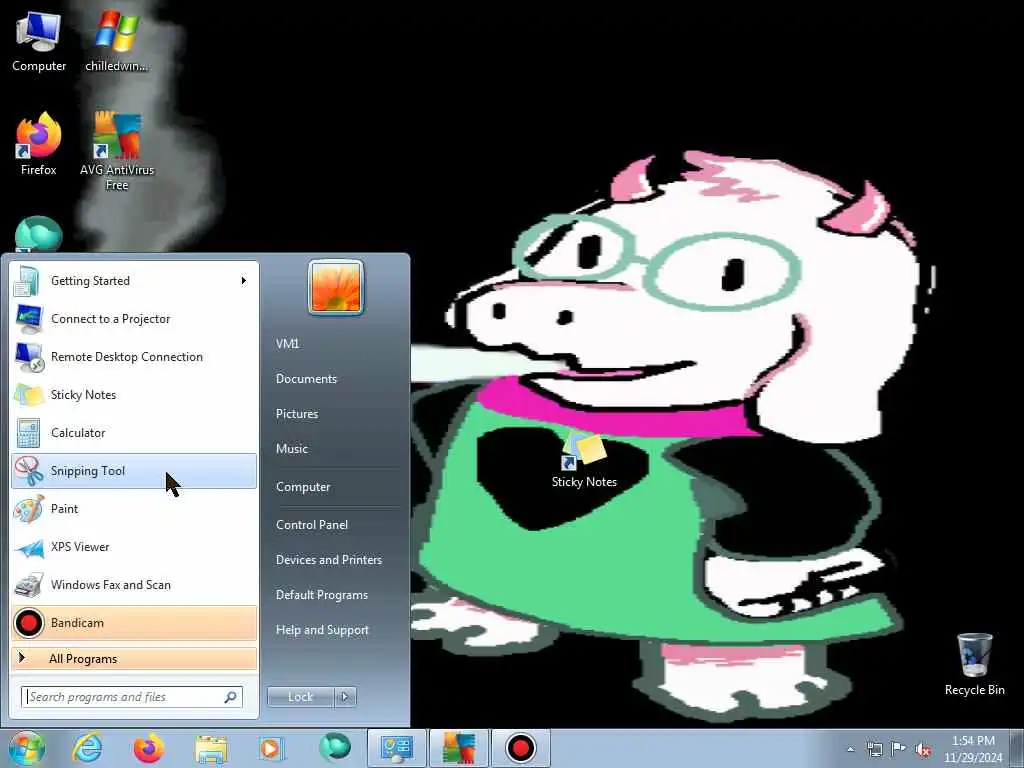Click the user account picture

336,287
